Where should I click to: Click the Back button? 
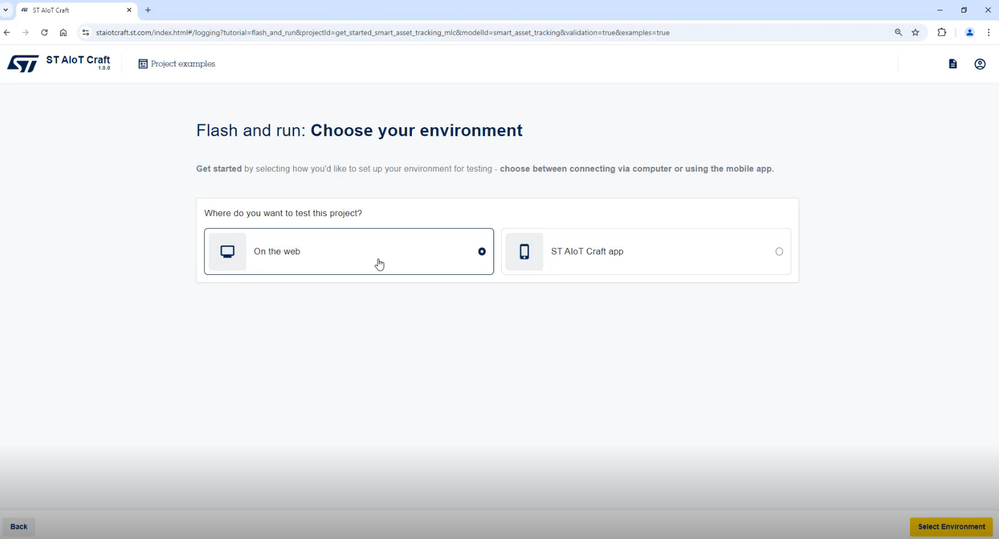(x=18, y=526)
